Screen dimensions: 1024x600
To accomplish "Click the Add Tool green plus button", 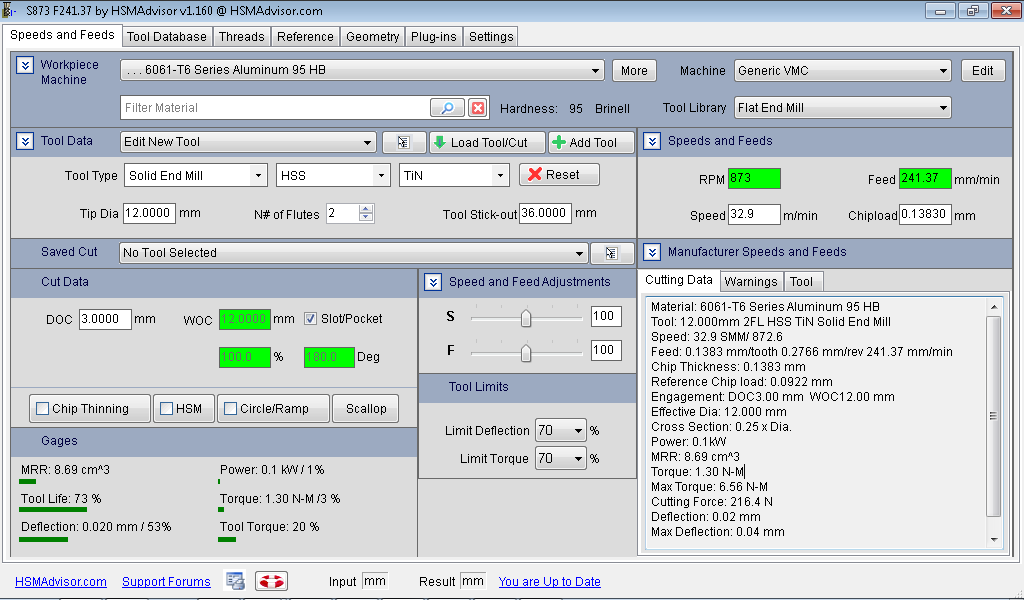I will [590, 142].
